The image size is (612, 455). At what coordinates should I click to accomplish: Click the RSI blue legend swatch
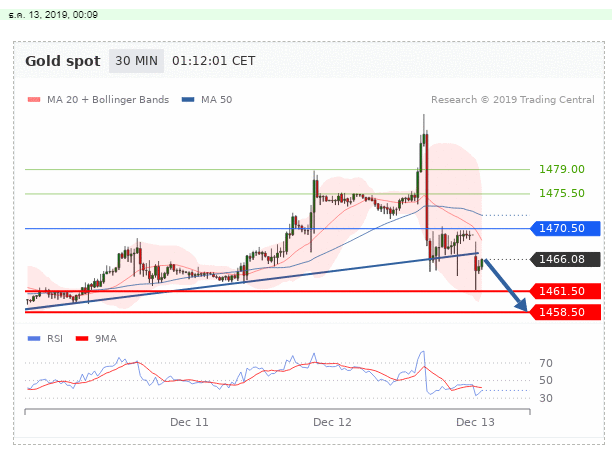click(34, 338)
